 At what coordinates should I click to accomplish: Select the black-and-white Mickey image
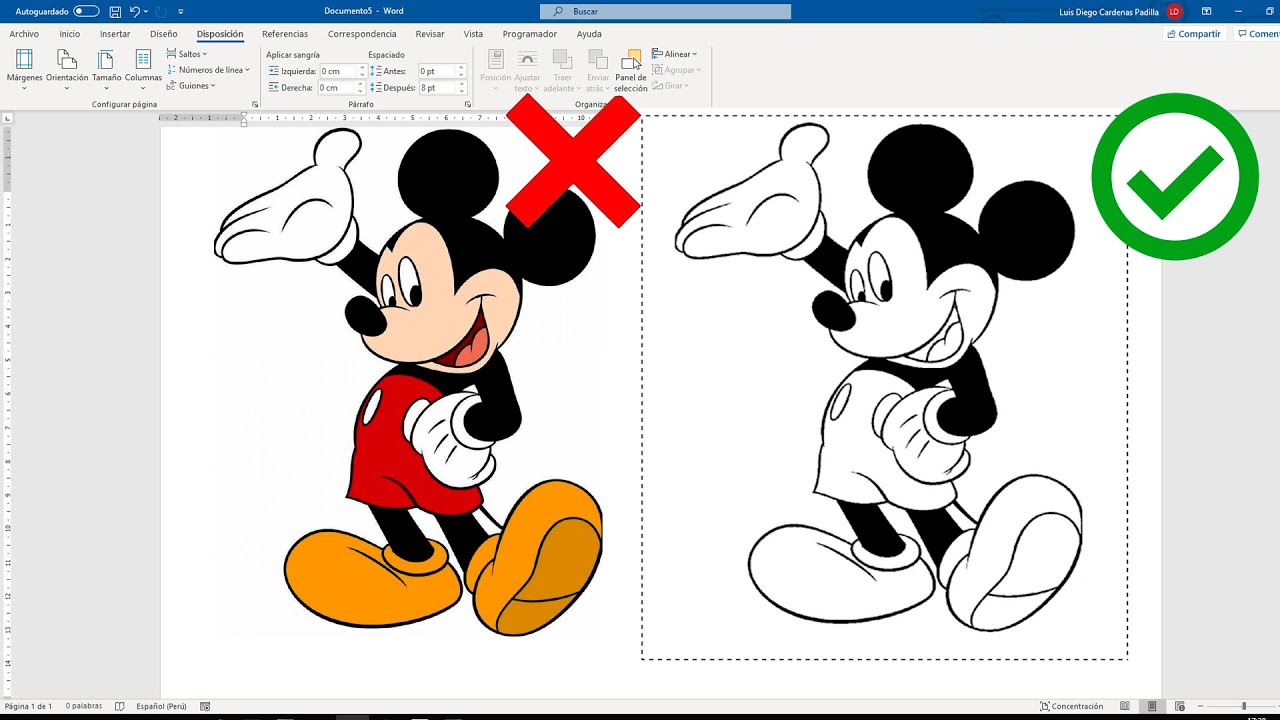point(885,387)
